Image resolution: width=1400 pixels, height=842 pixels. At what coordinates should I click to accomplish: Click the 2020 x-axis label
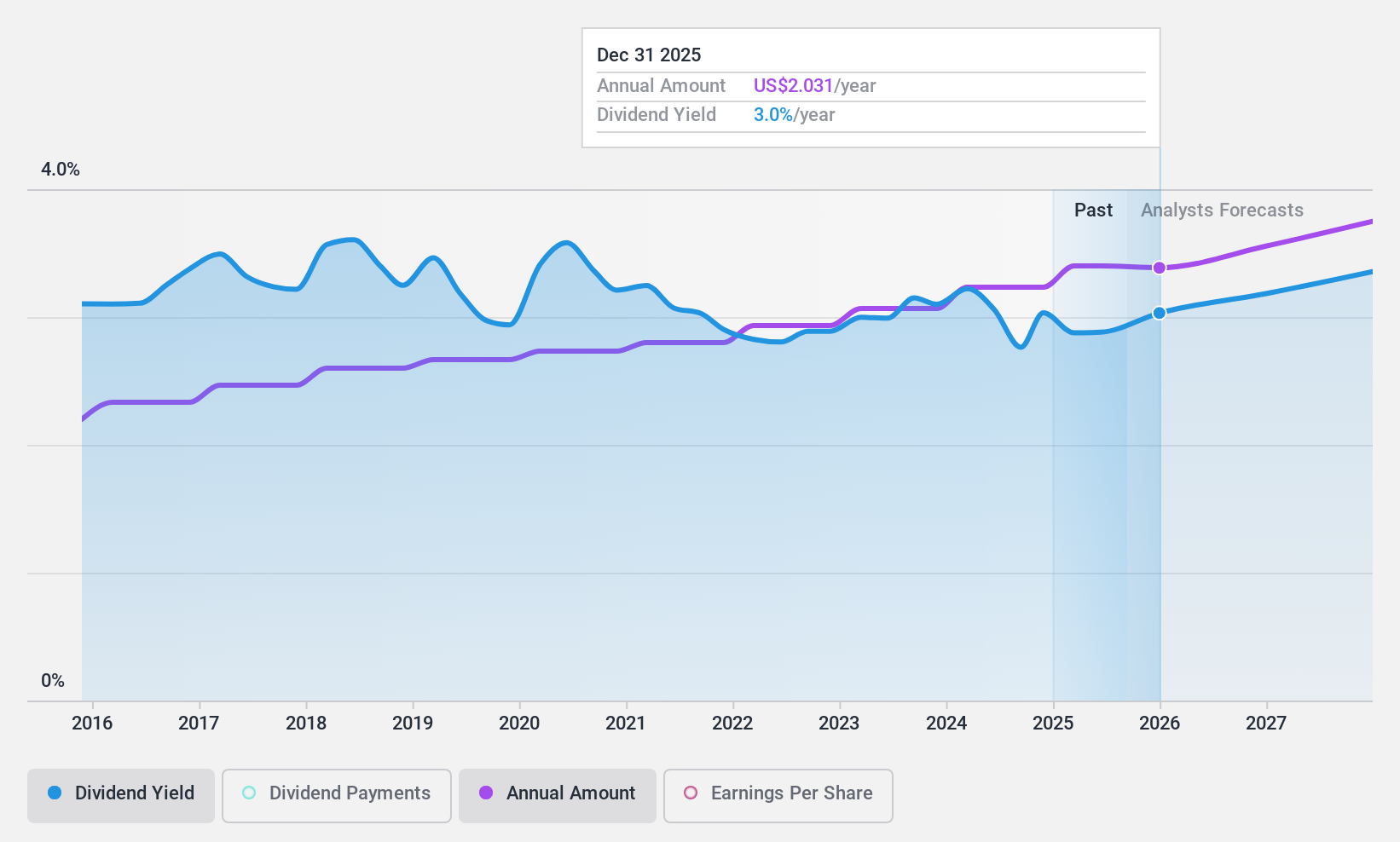(x=519, y=724)
